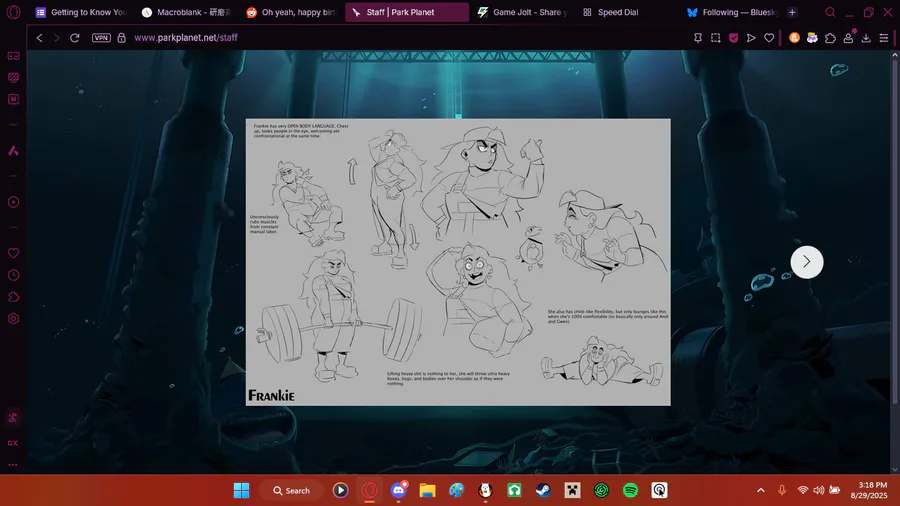Open the sidebar icon marked with letter M
900x506 pixels.
13,99
